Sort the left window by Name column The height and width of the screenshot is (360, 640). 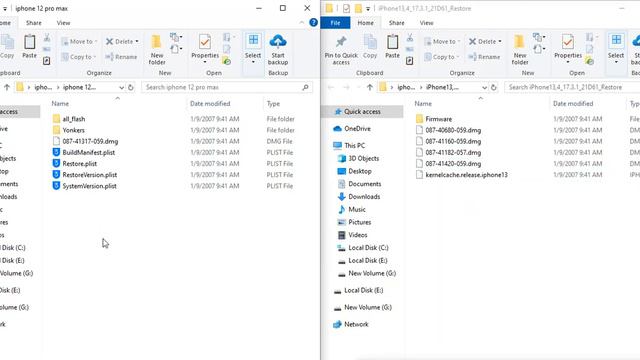click(60, 104)
